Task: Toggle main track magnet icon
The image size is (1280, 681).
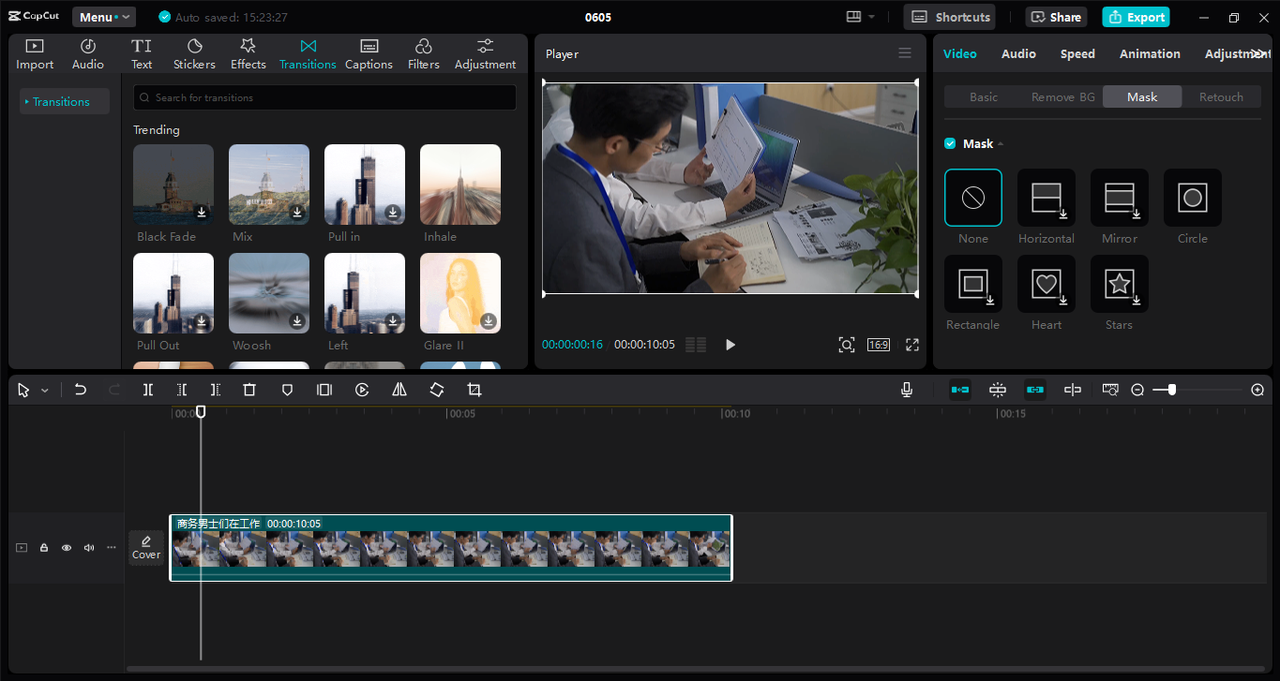Action: 960,390
